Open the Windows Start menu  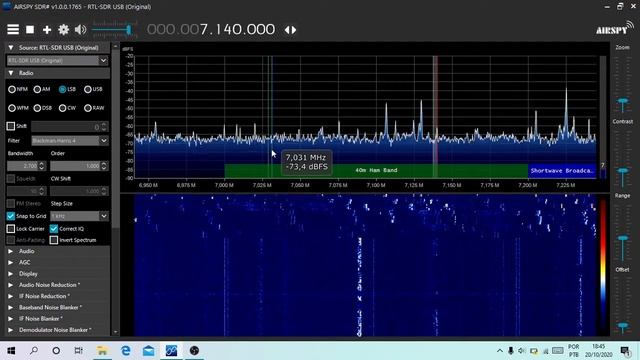point(11,351)
